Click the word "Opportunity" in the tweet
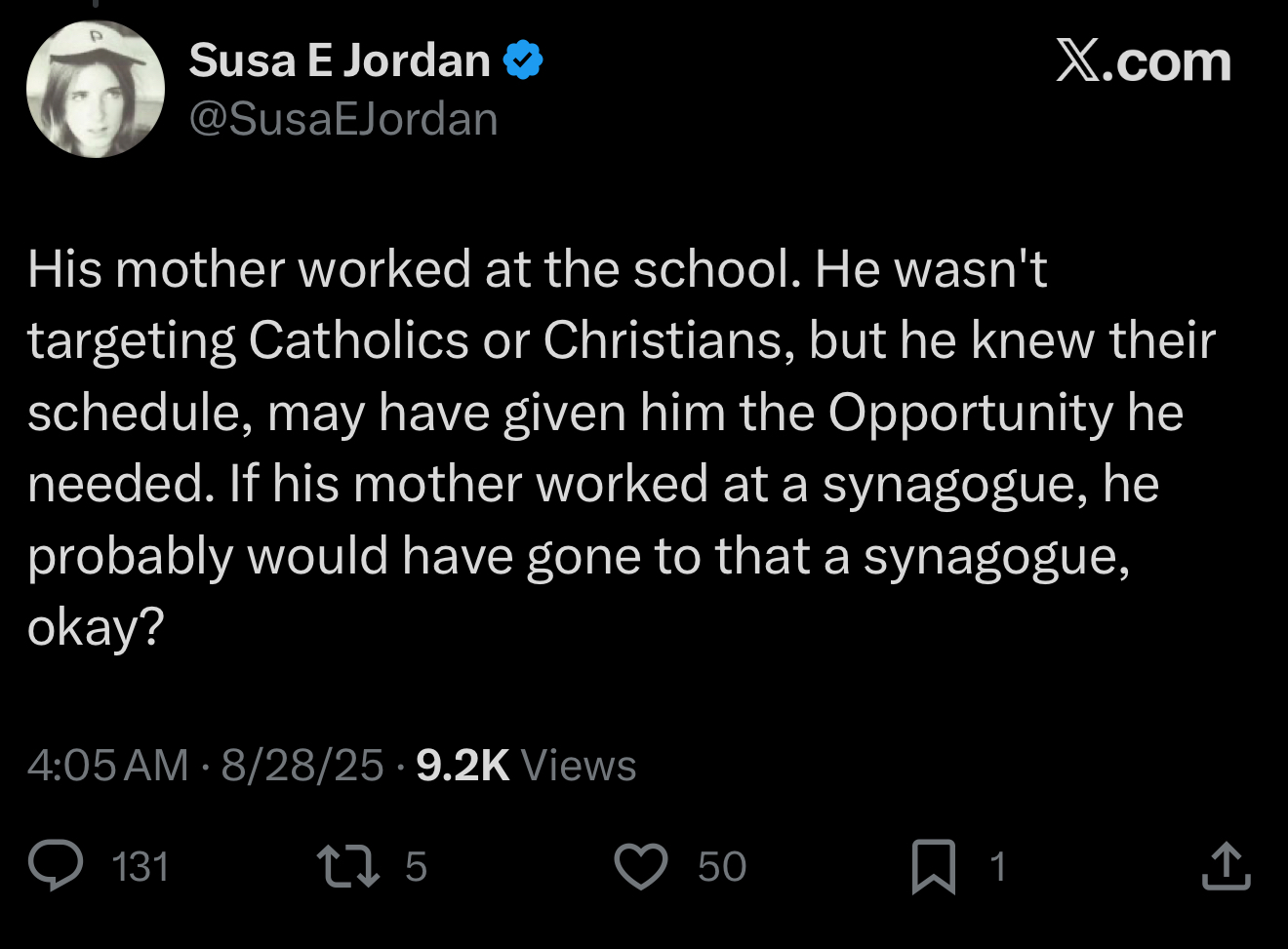The height and width of the screenshot is (949, 1288). coord(970,414)
